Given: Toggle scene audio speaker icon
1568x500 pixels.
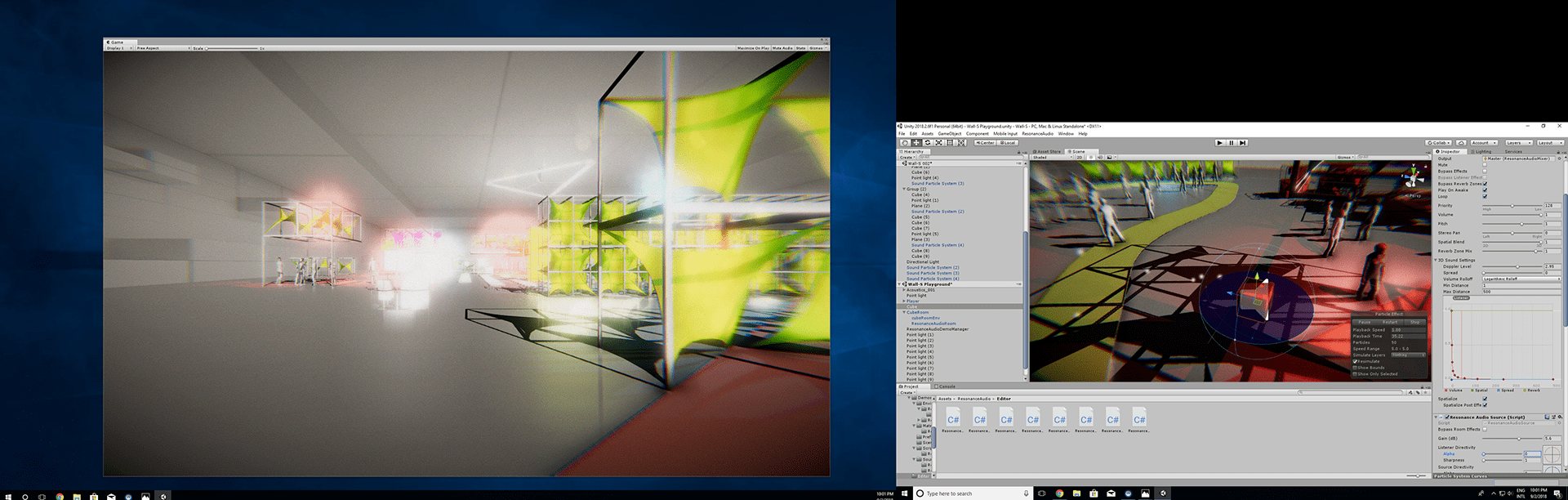Looking at the screenshot, I should [1100, 157].
